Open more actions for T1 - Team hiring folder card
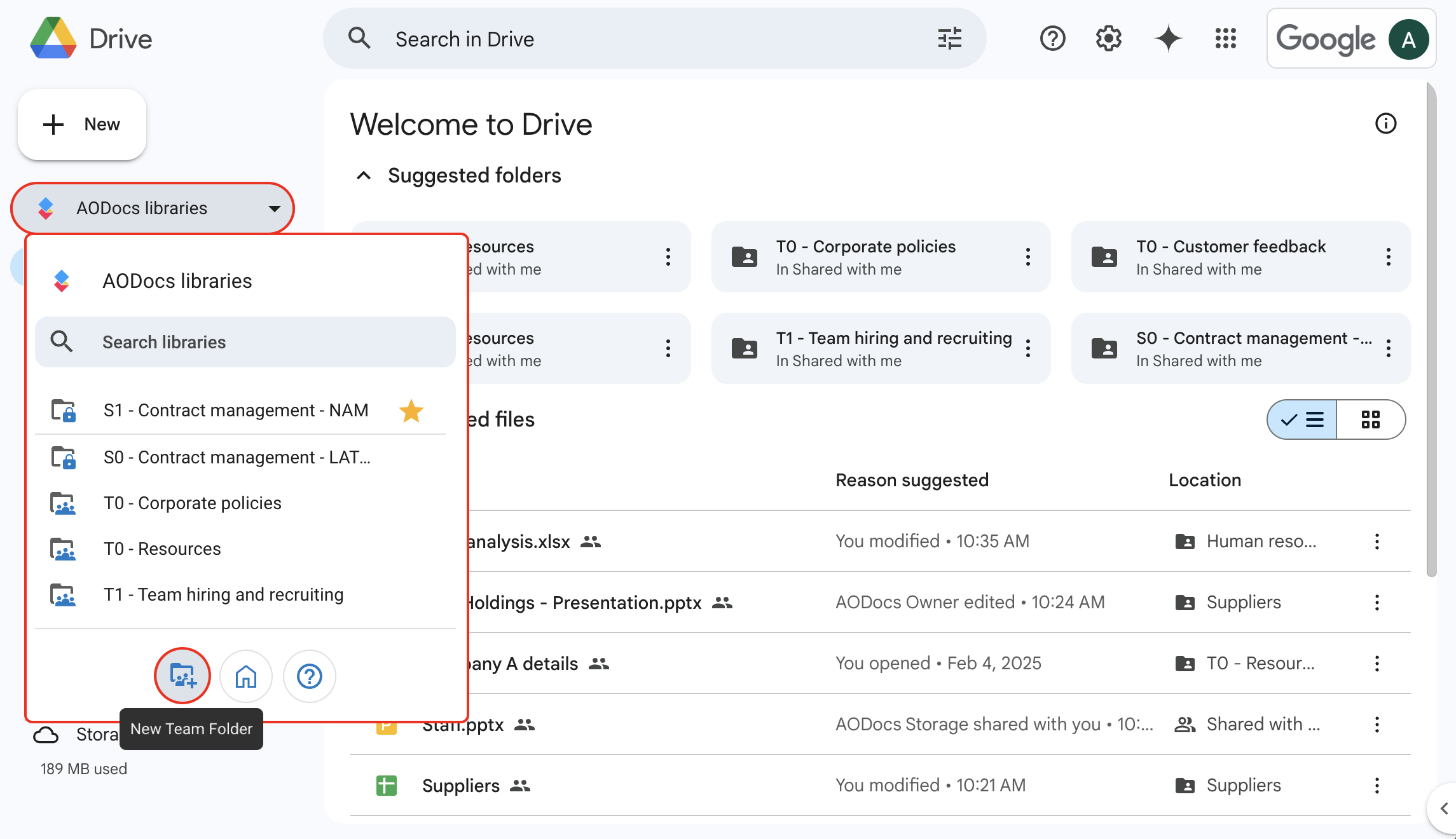 coord(1028,348)
